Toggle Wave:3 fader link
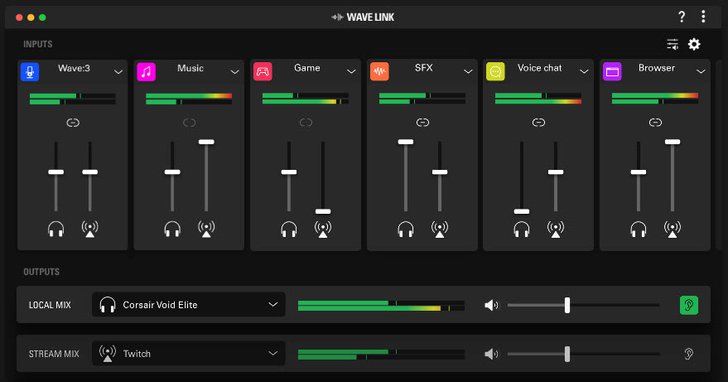The width and height of the screenshot is (728, 382). (x=73, y=123)
